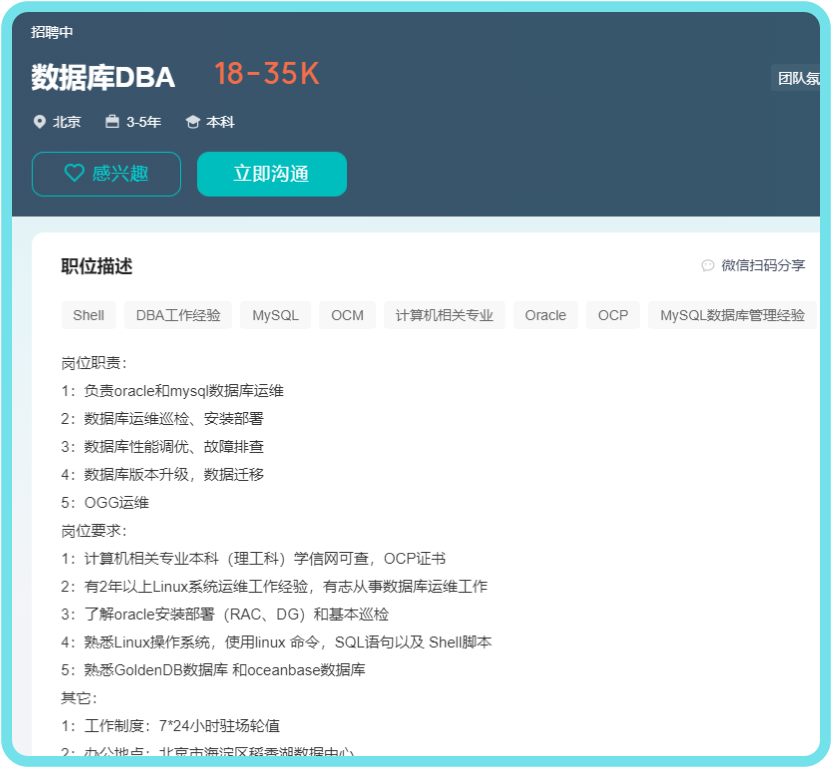The image size is (832, 768).
Task: Click the MySQL skill tag
Action: 275,315
